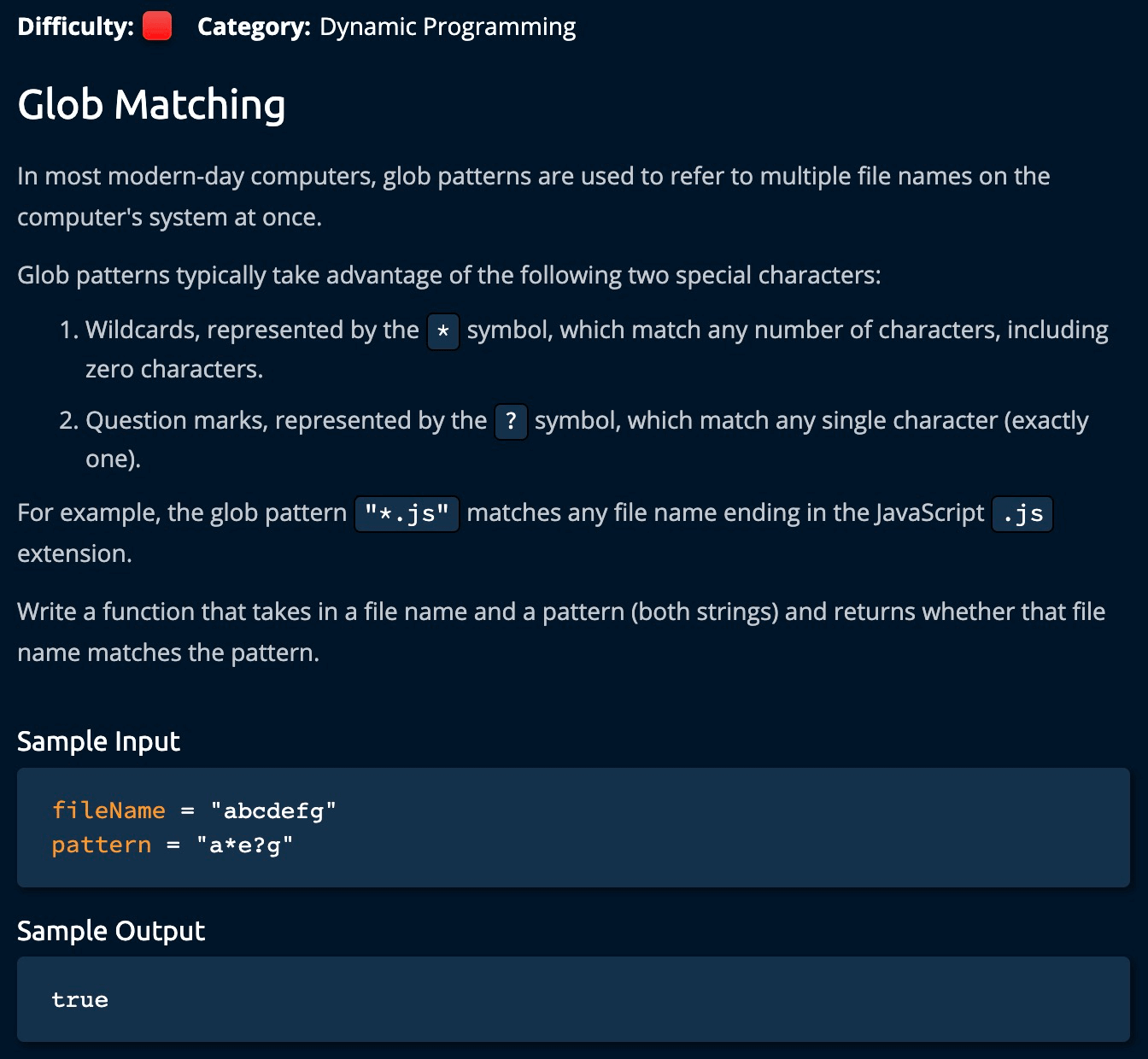
Task: Click the pattern variable in sample input
Action: click(x=101, y=845)
